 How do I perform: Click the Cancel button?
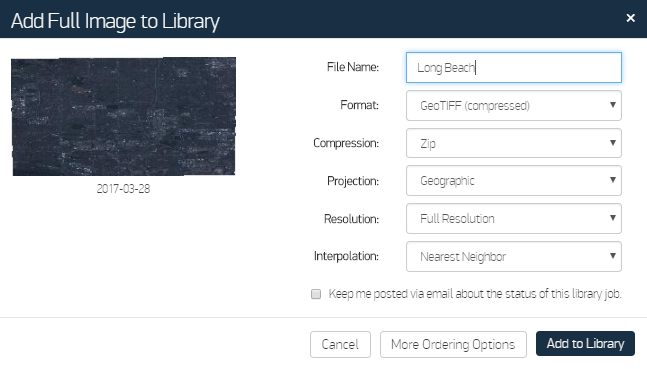340,344
